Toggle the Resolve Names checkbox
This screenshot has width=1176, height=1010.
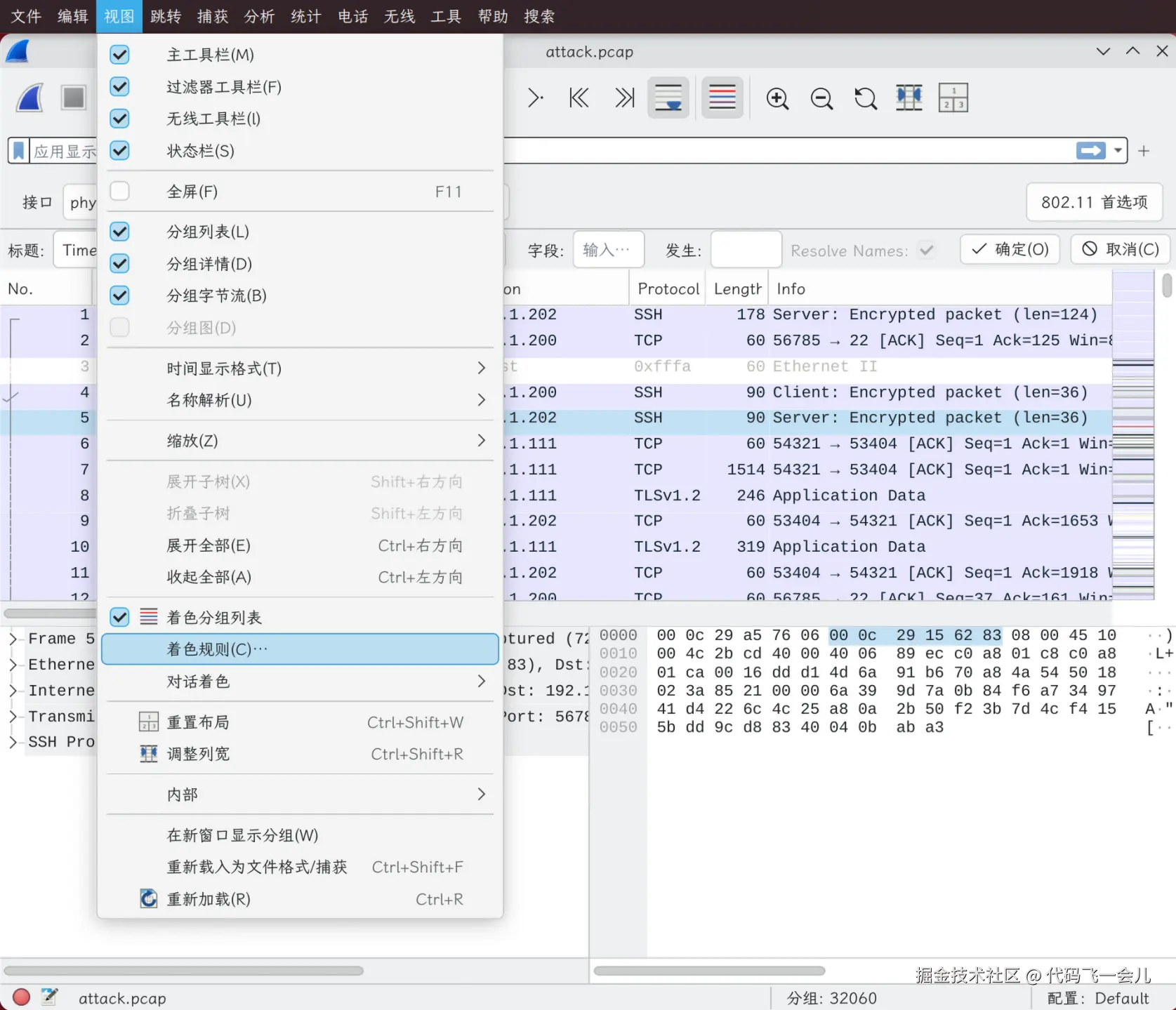[x=927, y=250]
